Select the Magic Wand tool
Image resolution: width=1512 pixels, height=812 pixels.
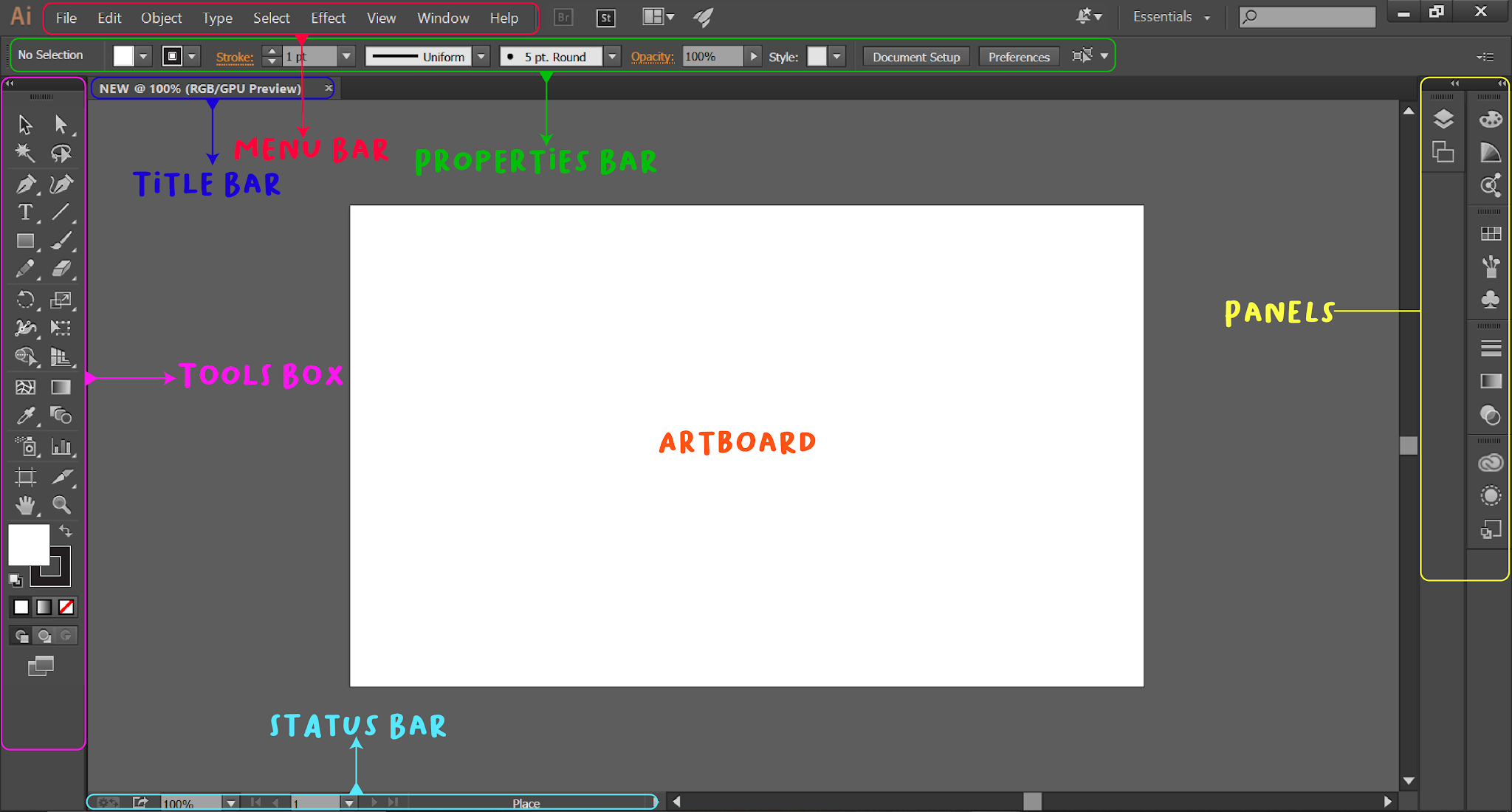[x=25, y=153]
